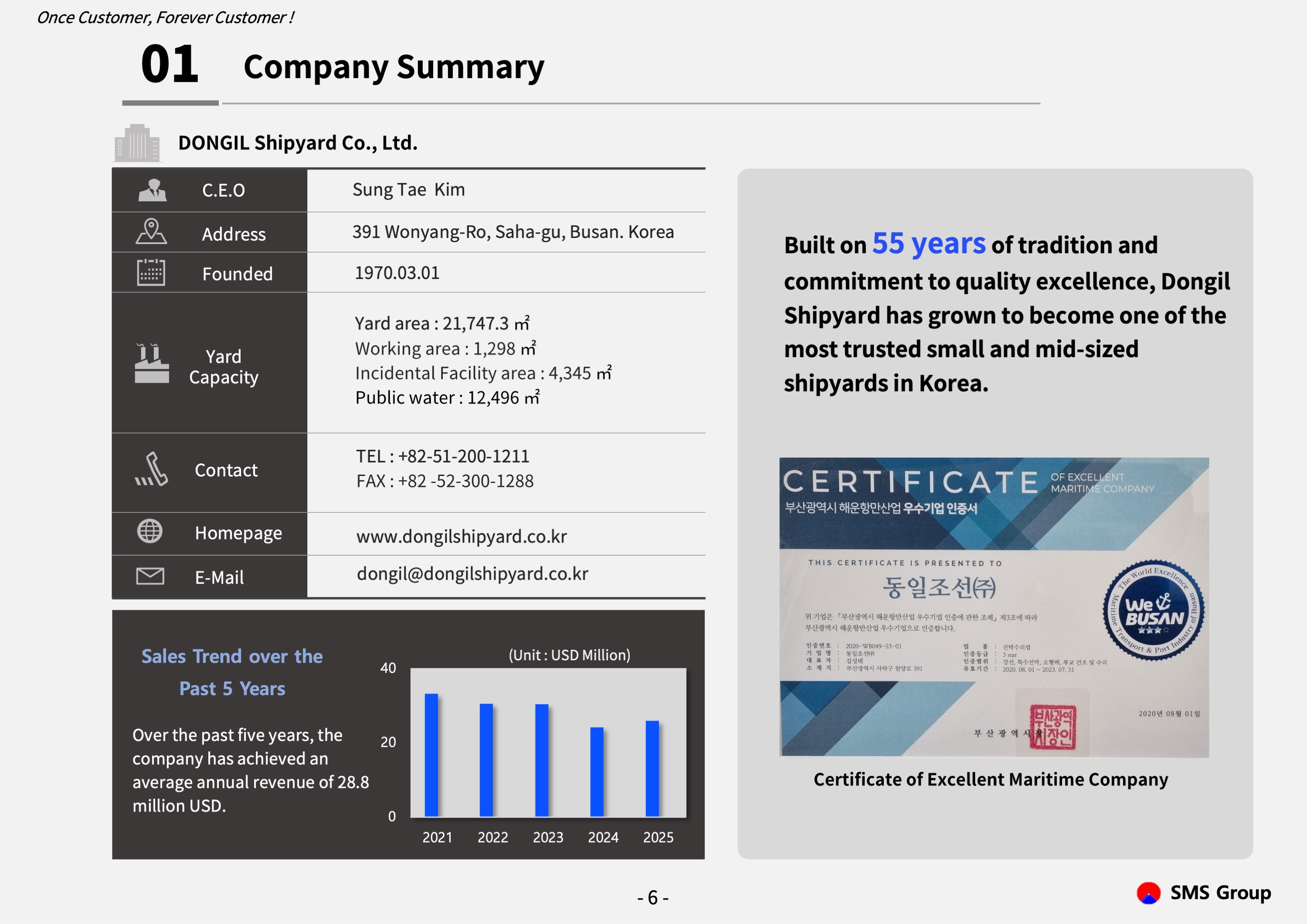Click the SMS Group text

tap(1220, 893)
